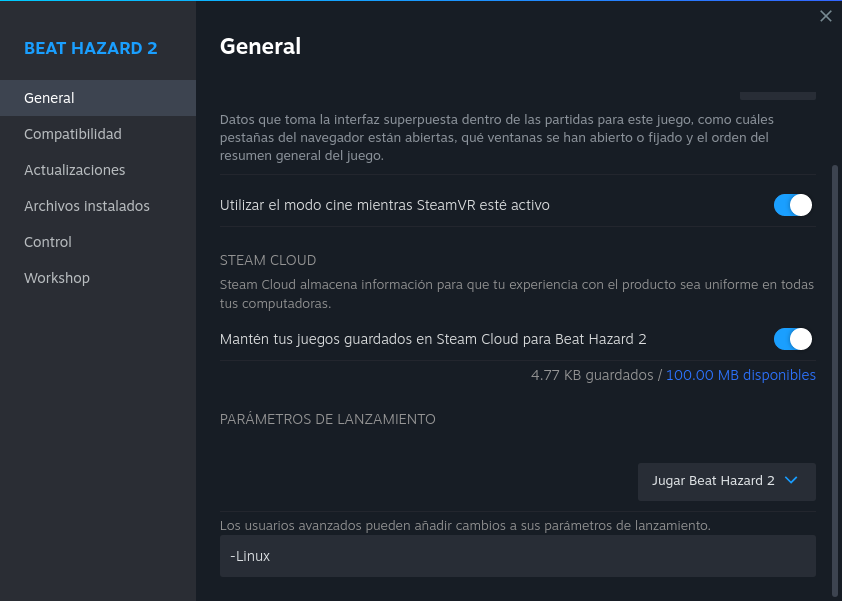Click the 'Utilizar el modo cine' option label
This screenshot has height=601, width=842.
(x=385, y=205)
